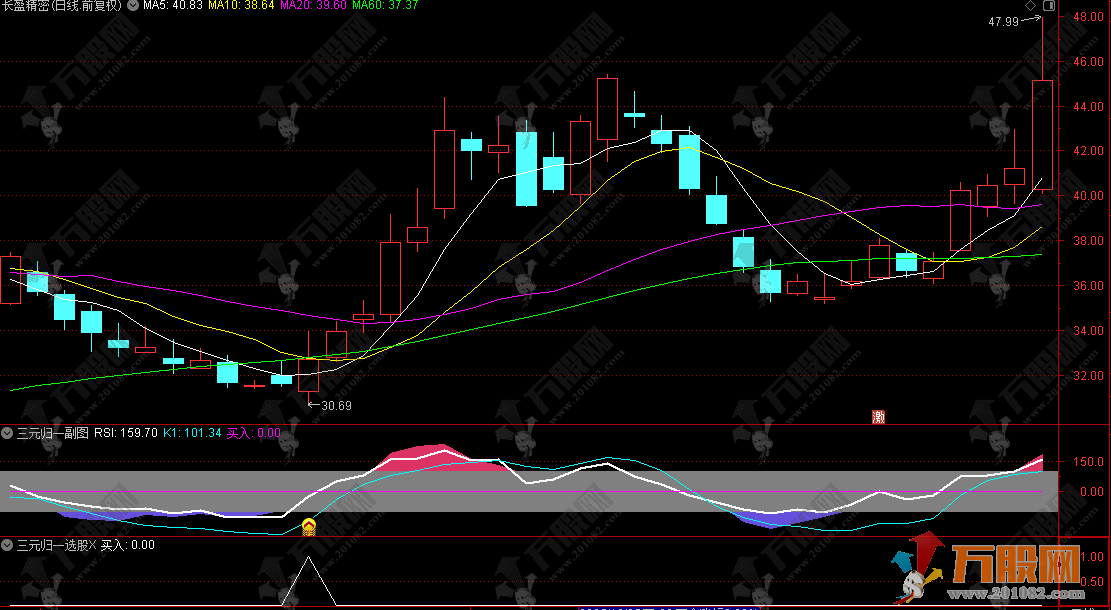Open the main chart settings dropdown arrow
This screenshot has height=610, width=1111.
coord(134,6)
